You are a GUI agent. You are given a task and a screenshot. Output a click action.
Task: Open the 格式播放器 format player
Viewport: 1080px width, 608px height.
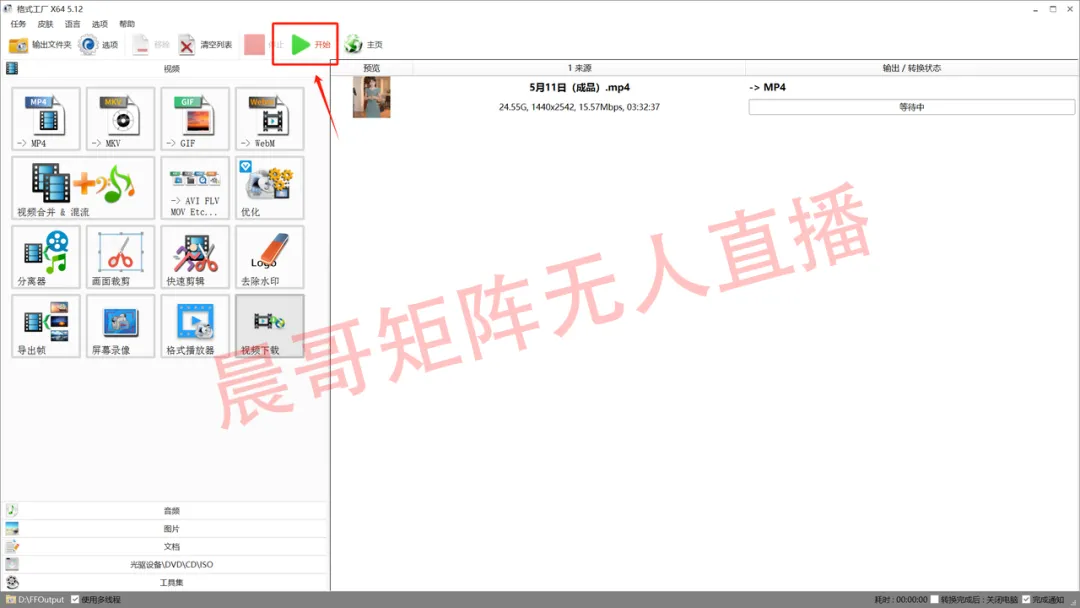click(195, 326)
